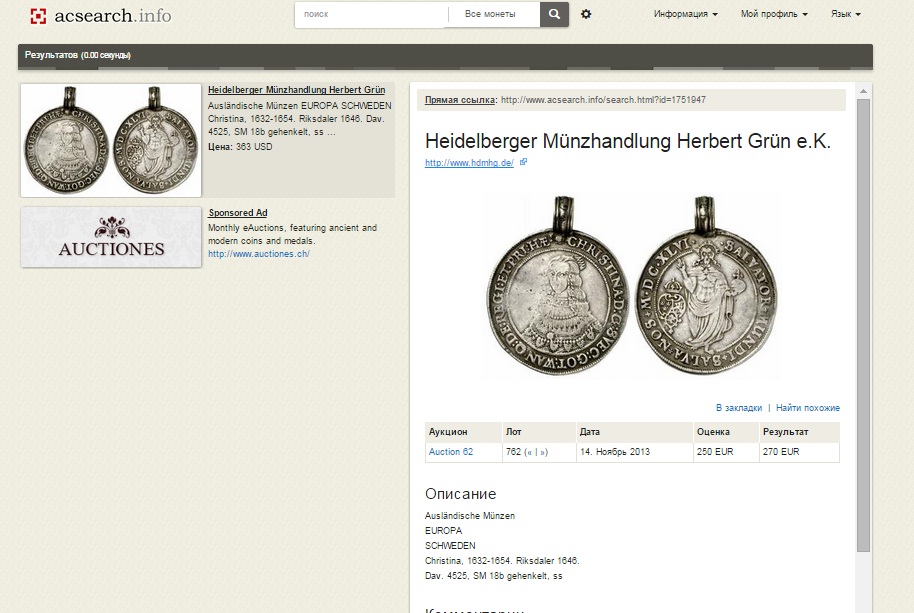Open search settings gear icon
Image resolution: width=914 pixels, height=613 pixels.
point(586,14)
